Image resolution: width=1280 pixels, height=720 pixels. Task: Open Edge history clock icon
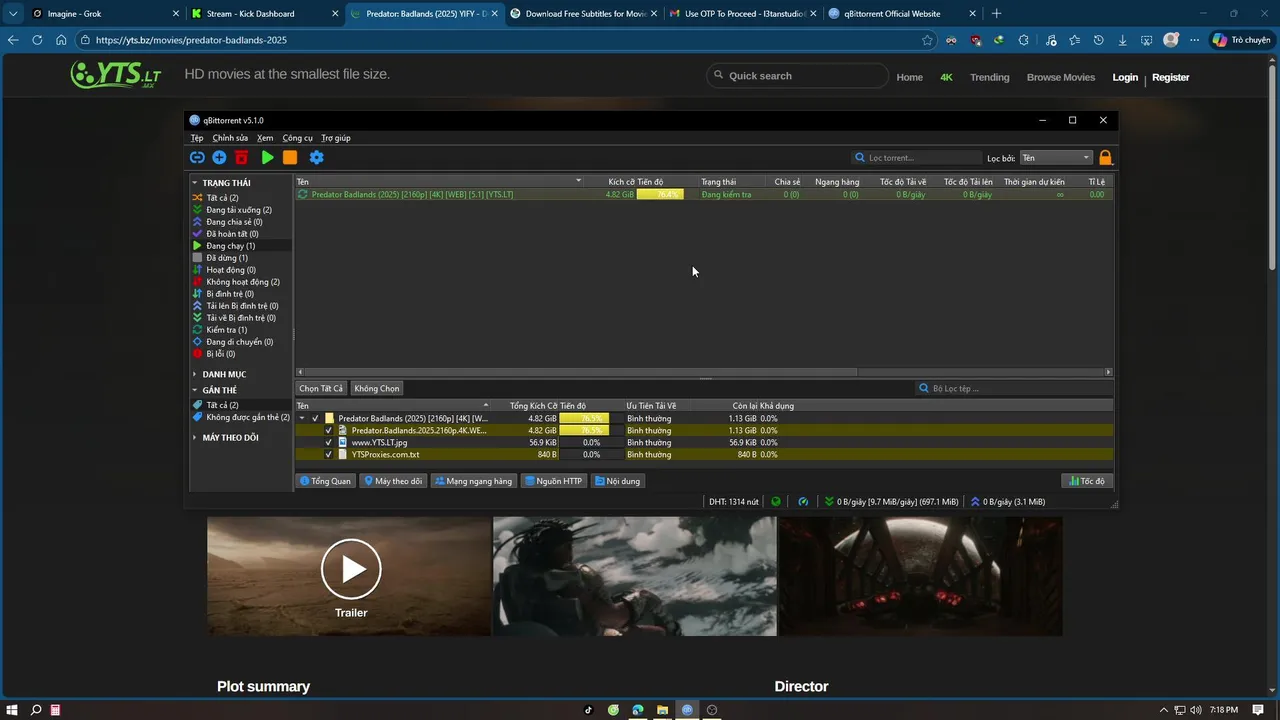point(1098,40)
